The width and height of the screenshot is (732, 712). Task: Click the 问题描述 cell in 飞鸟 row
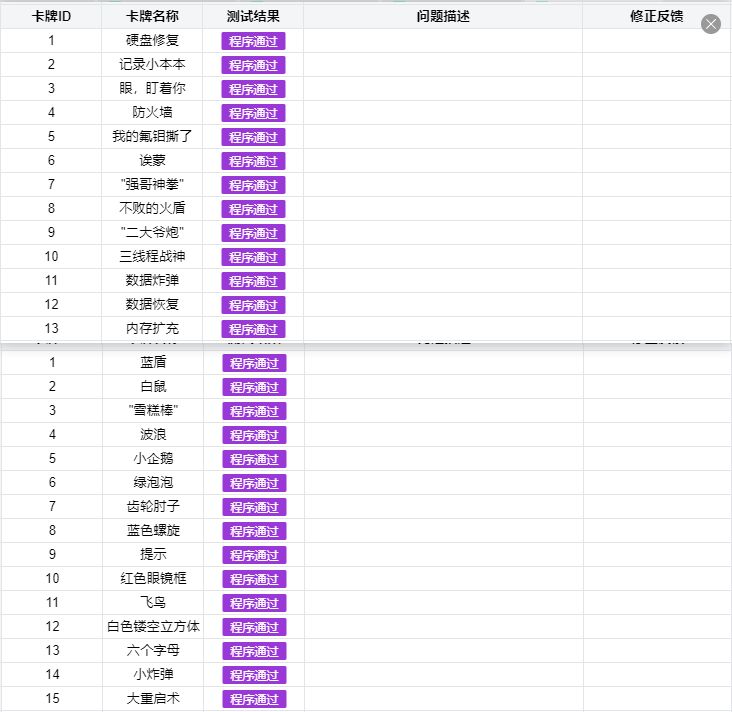pos(442,602)
